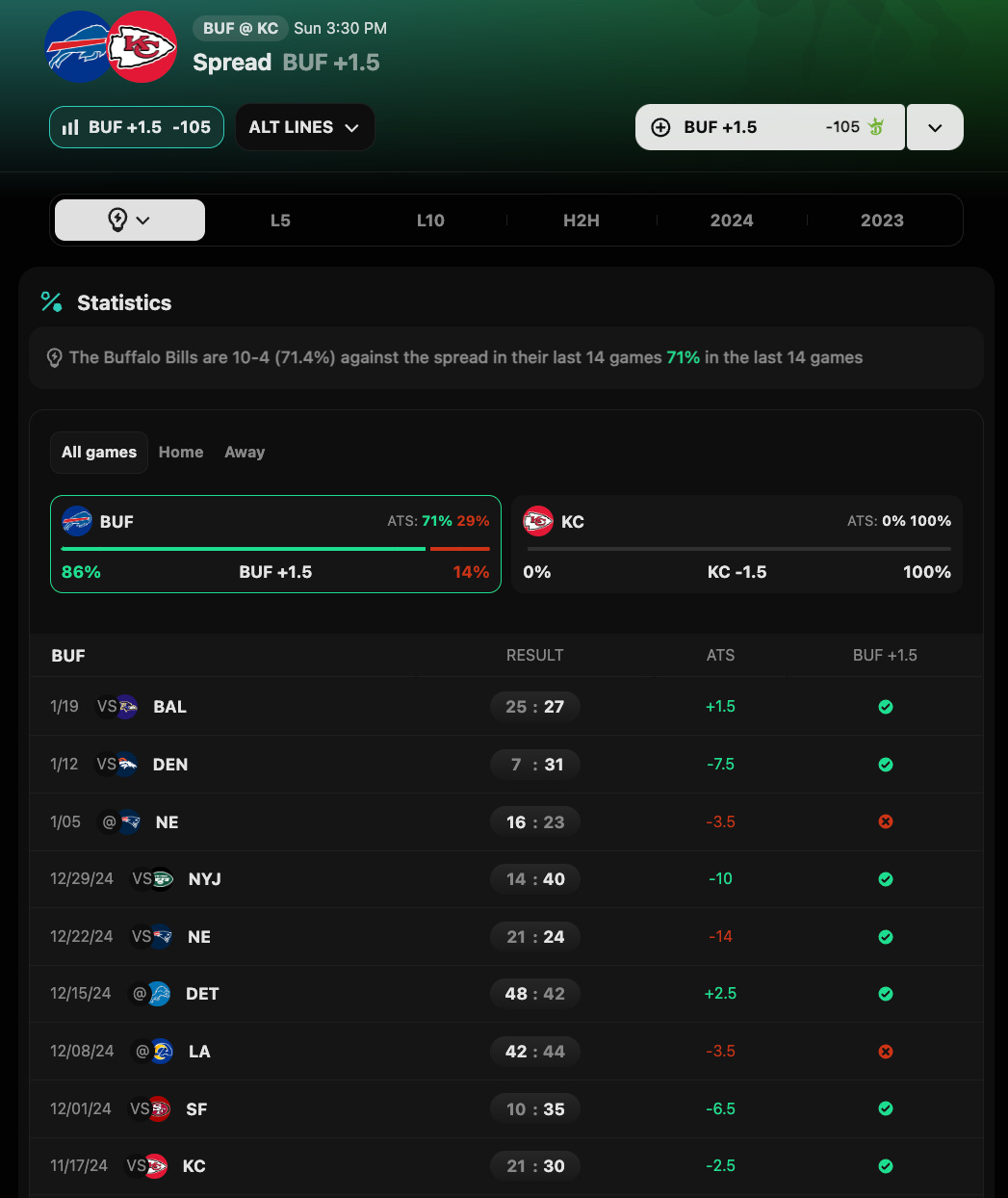Switch to the L5 tab
1008x1198 pixels.
[x=280, y=221]
